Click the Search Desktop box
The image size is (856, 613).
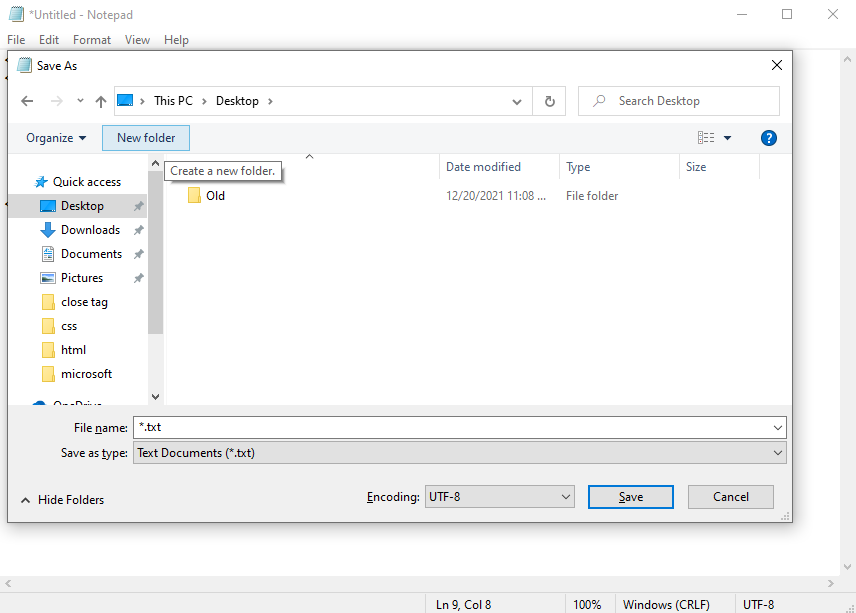[679, 101]
